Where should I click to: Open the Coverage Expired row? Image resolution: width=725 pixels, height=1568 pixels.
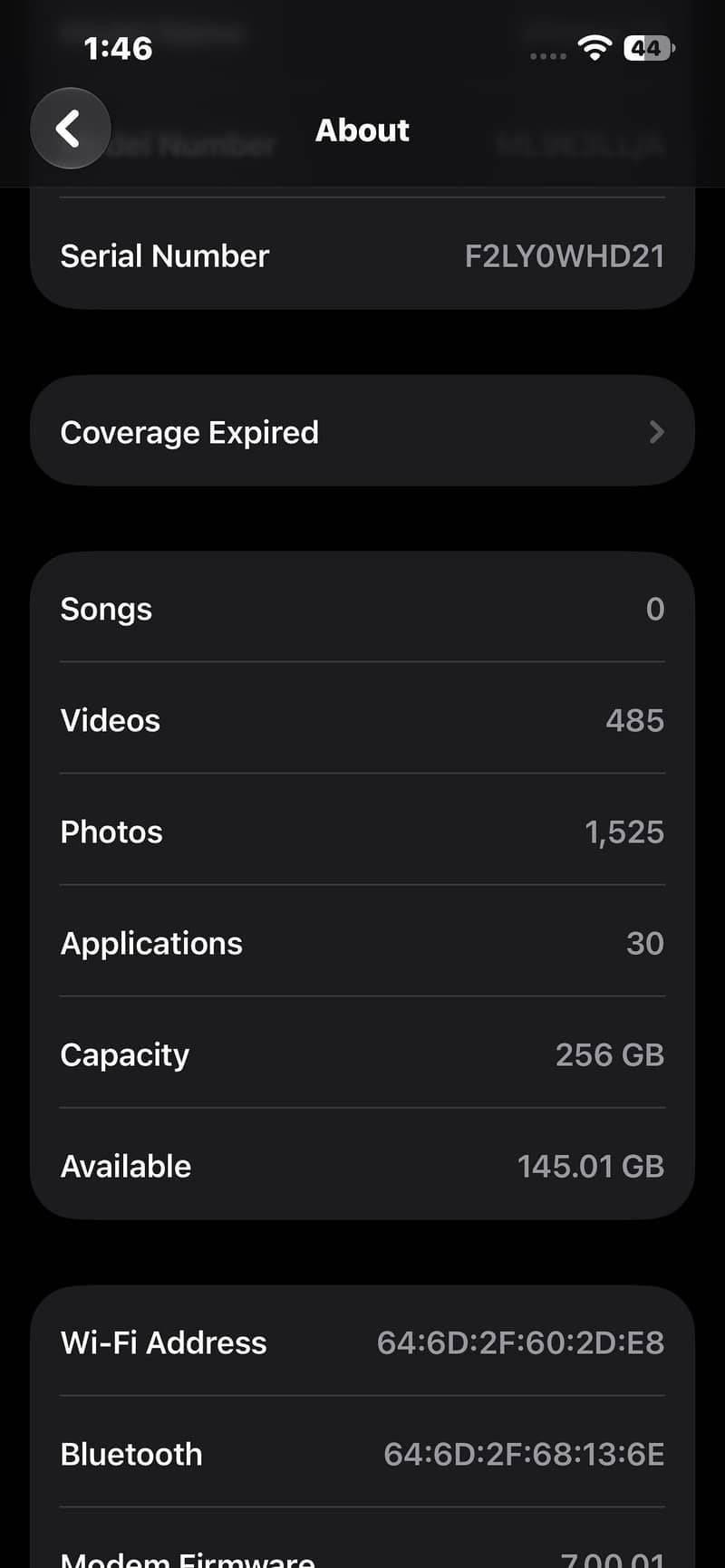(x=362, y=431)
